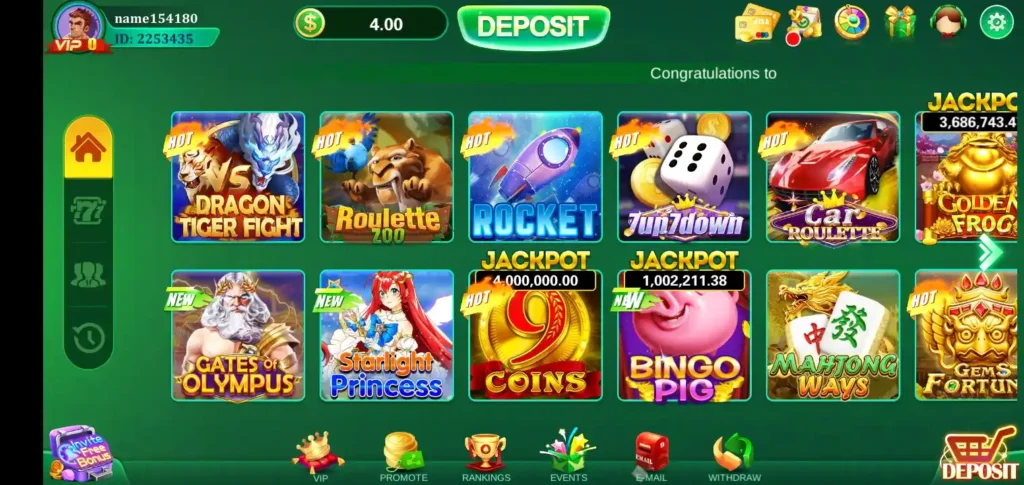Open the task list icon with red dot
The height and width of the screenshot is (485, 1024).
[803, 25]
